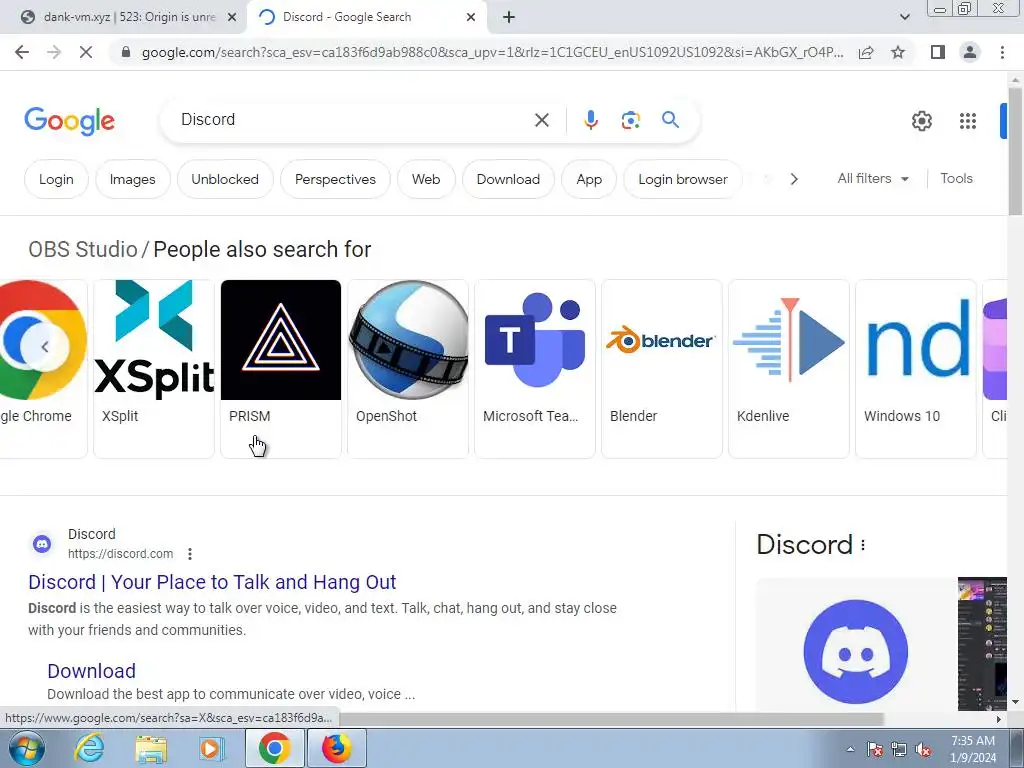This screenshot has width=1024, height=768.
Task: Select the Perspectives filter chip
Action: click(336, 179)
